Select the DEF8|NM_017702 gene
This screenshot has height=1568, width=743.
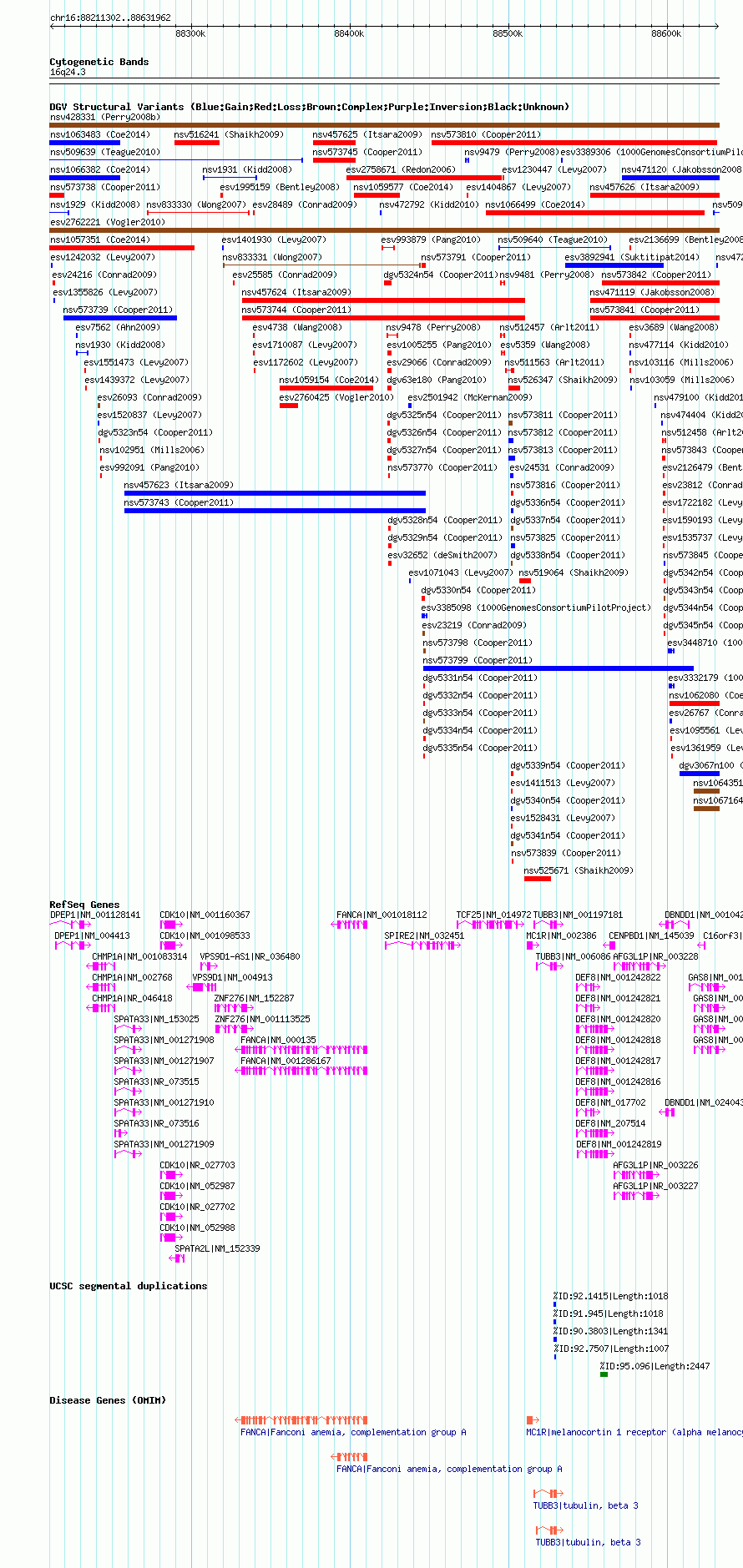(610, 1102)
